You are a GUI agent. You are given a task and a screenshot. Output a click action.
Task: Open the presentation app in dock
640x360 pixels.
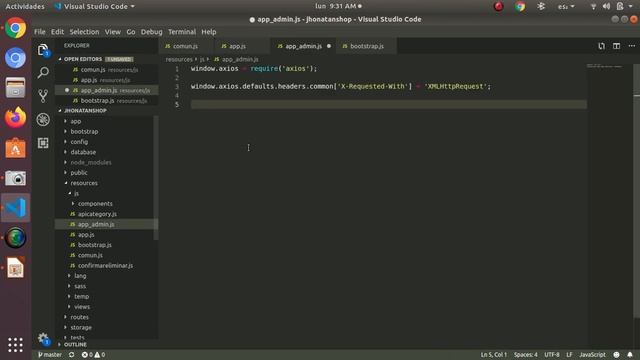(x=16, y=268)
